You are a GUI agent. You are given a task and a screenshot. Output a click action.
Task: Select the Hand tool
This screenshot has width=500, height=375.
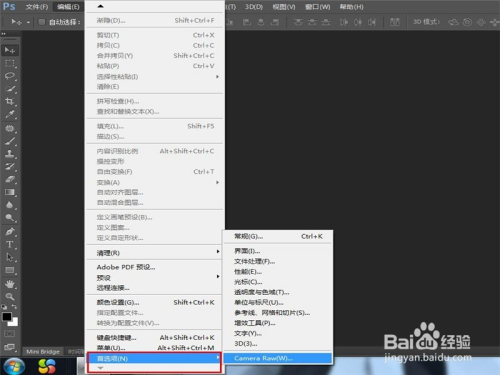click(10, 284)
